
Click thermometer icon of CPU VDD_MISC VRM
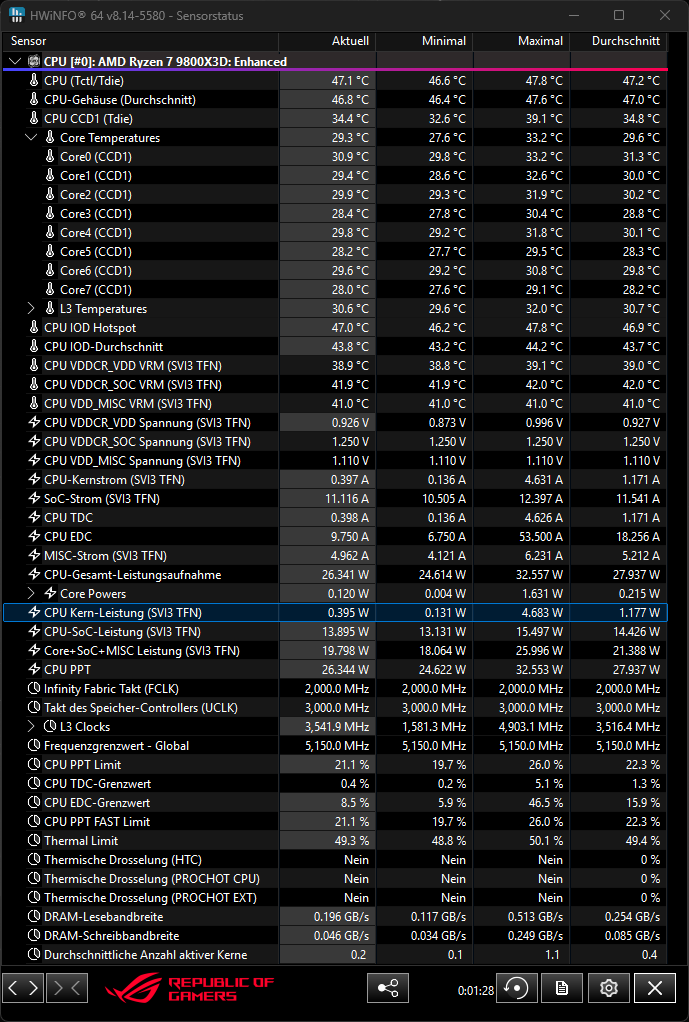point(35,403)
